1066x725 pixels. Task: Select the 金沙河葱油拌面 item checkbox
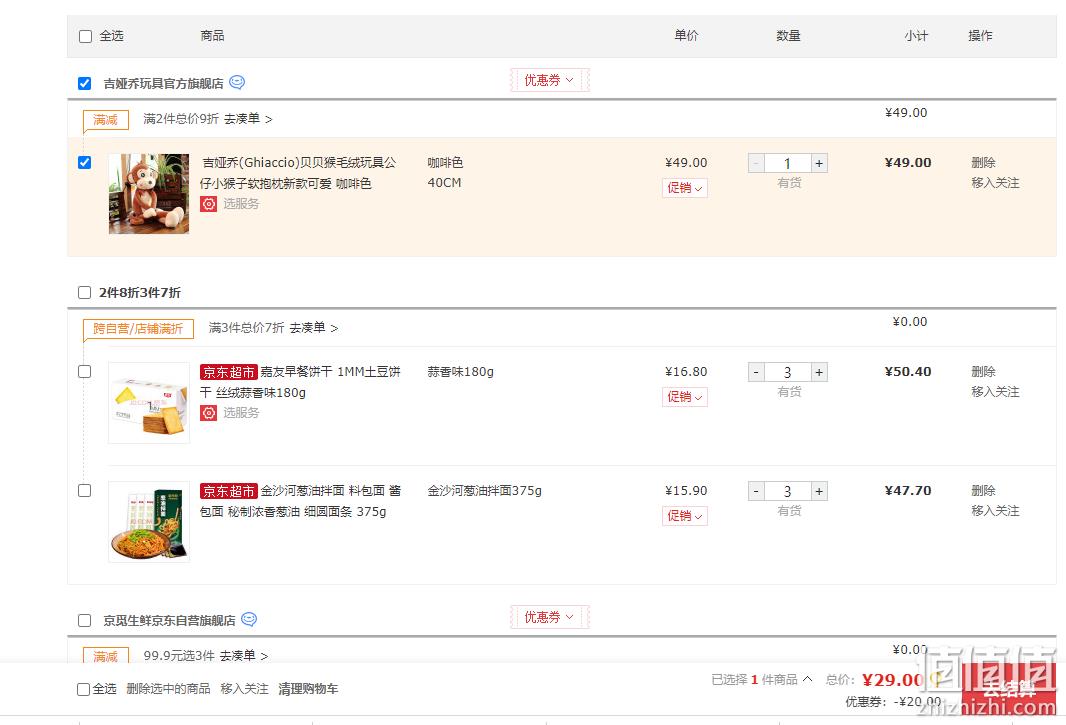[84, 490]
